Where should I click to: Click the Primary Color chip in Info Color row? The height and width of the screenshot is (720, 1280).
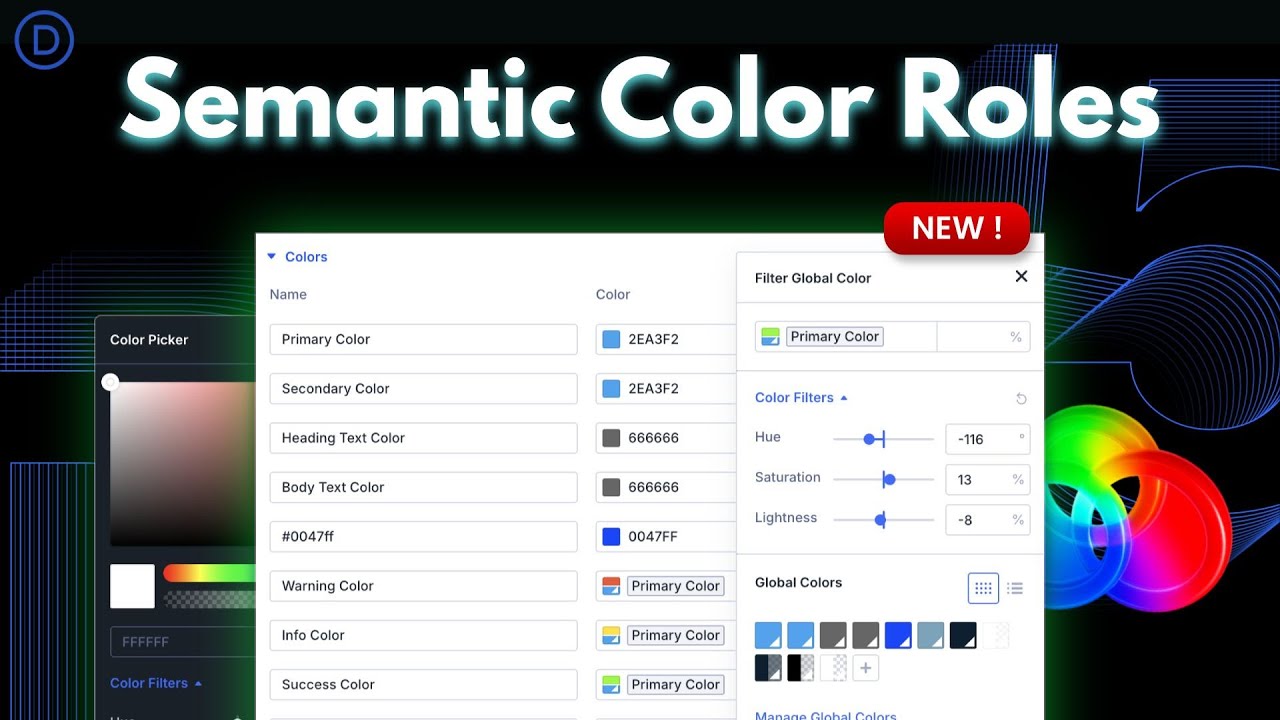point(676,635)
